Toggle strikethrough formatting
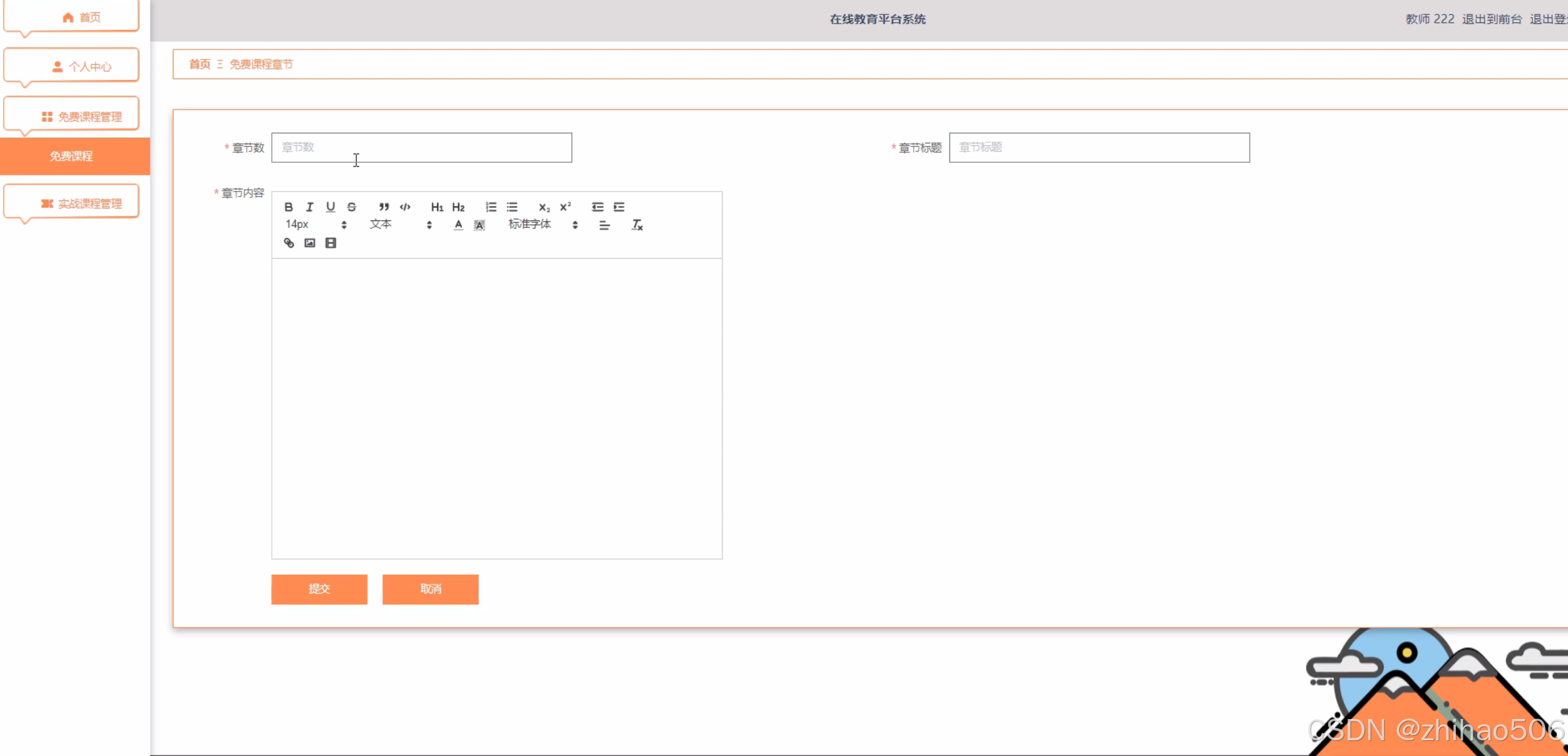Viewport: 1568px width, 756px height. click(x=352, y=207)
